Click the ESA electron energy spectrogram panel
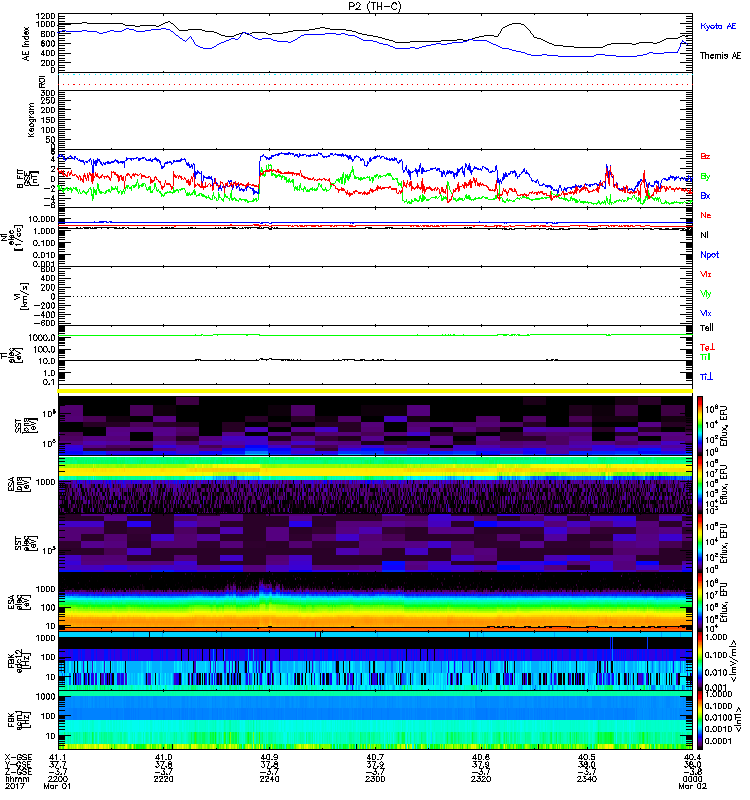The width and height of the screenshot is (750, 800). tap(375, 601)
